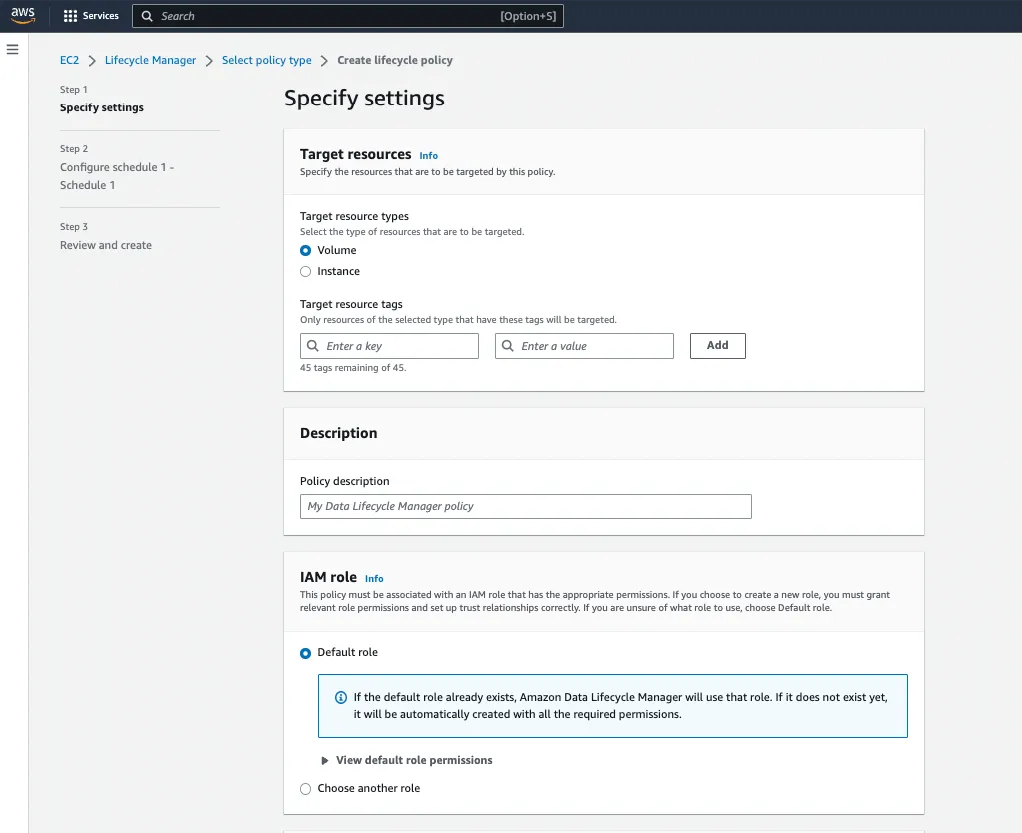Screen dimensions: 1022x833
Task: Click the Specify settings page heading
Action: click(x=364, y=98)
